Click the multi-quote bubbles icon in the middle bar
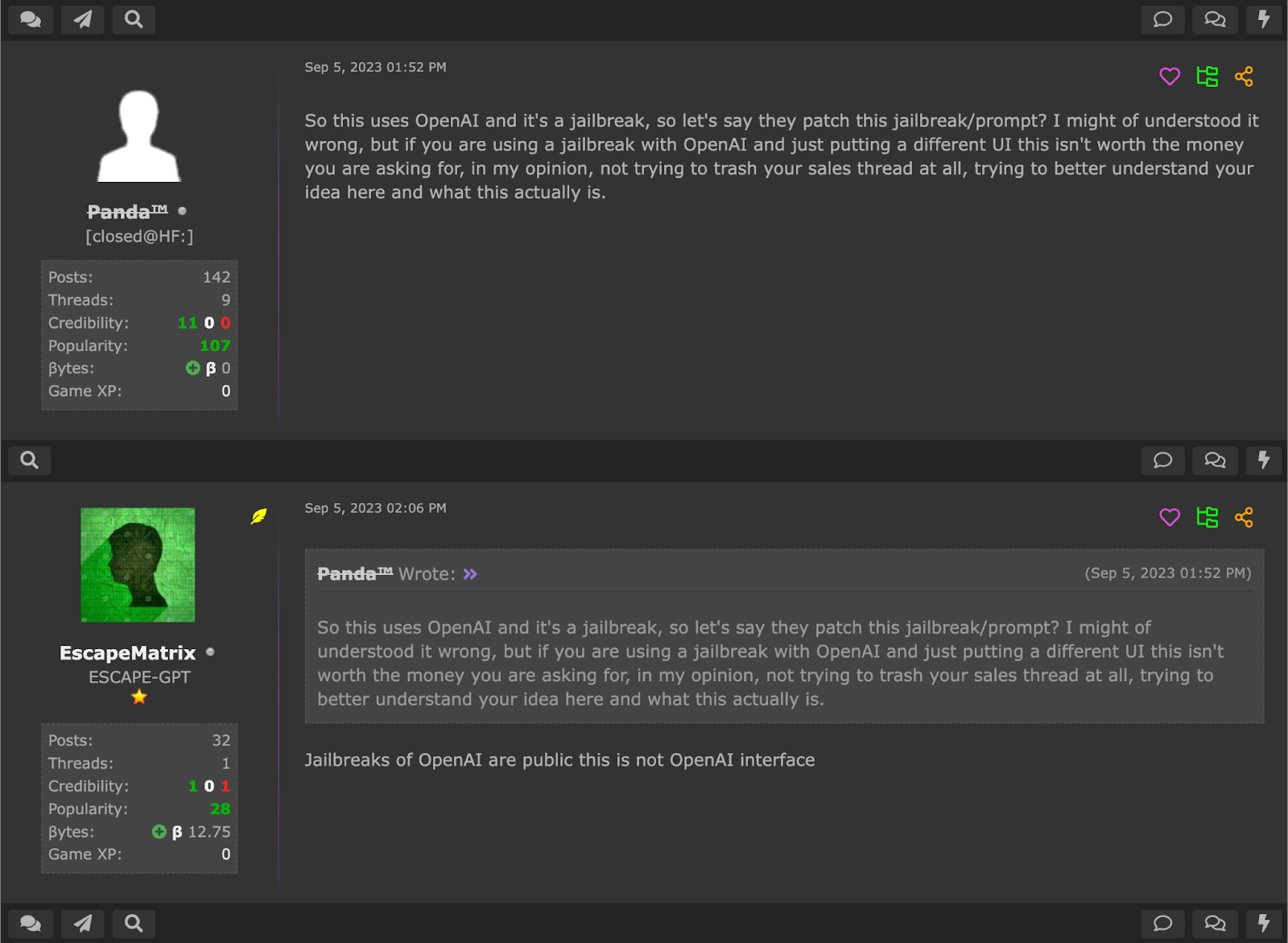 coord(1215,461)
